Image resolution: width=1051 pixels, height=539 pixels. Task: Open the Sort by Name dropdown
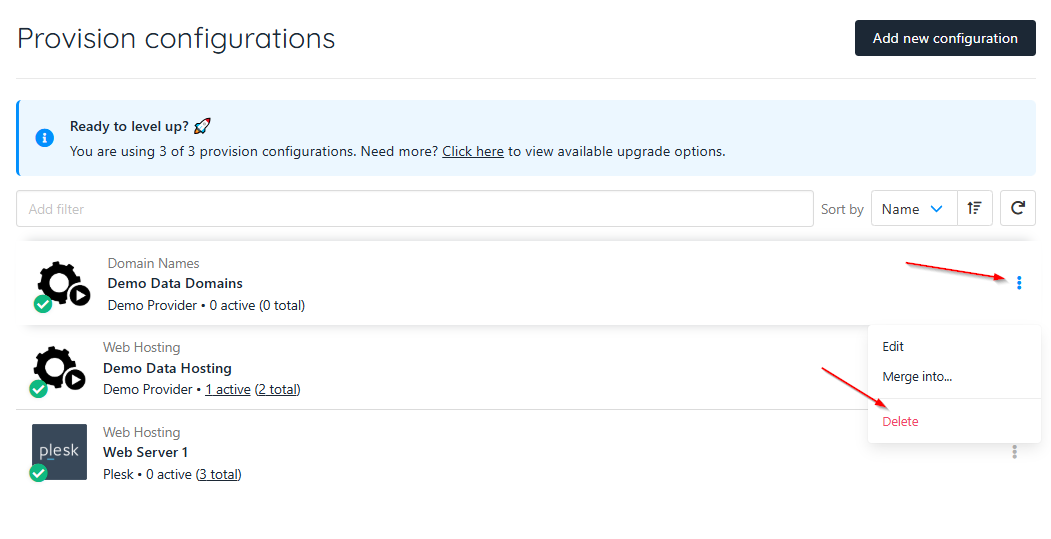(914, 209)
